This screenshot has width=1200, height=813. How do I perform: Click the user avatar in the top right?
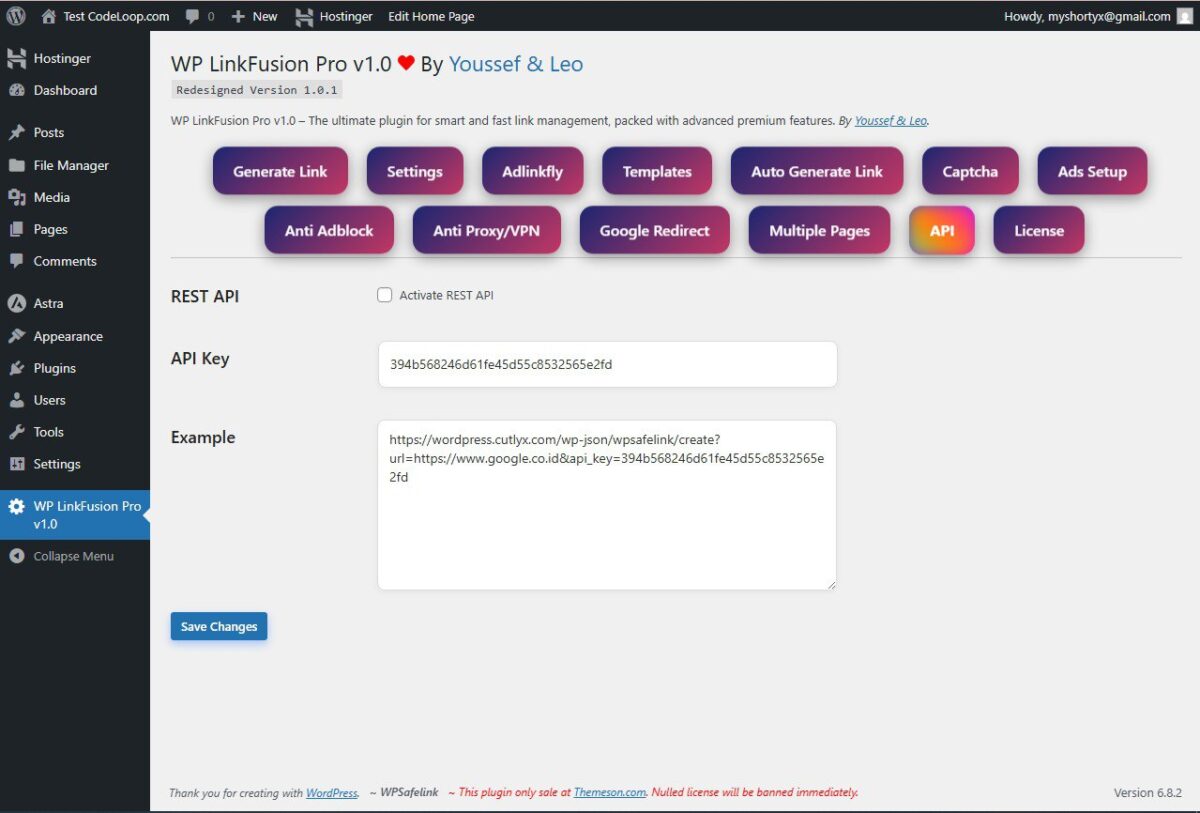pyautogui.click(x=1185, y=16)
